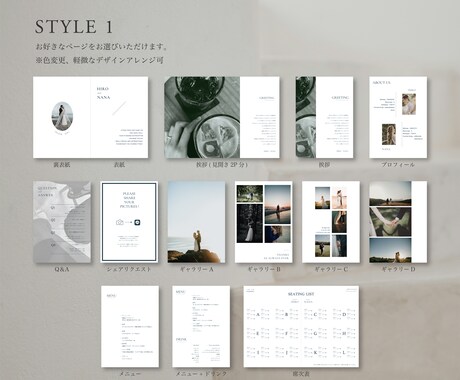
Task: Click the "ギャラリー D" caption
Action: [x=398, y=269]
